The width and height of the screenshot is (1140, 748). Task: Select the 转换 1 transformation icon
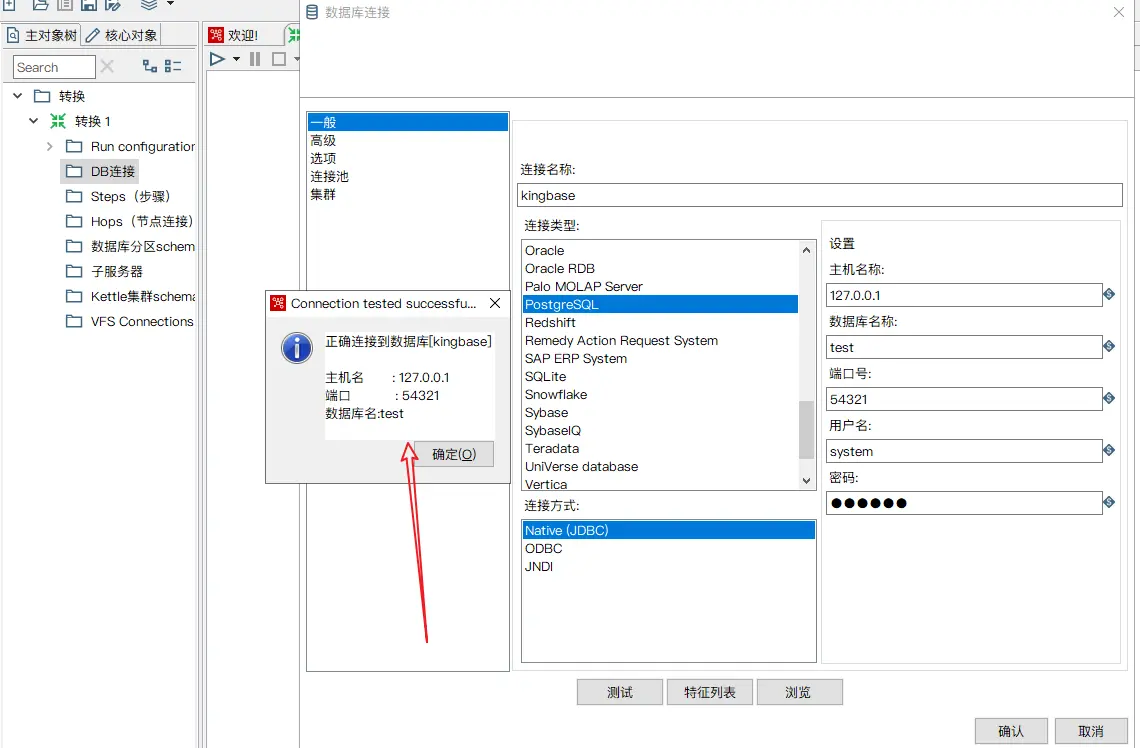coord(58,121)
